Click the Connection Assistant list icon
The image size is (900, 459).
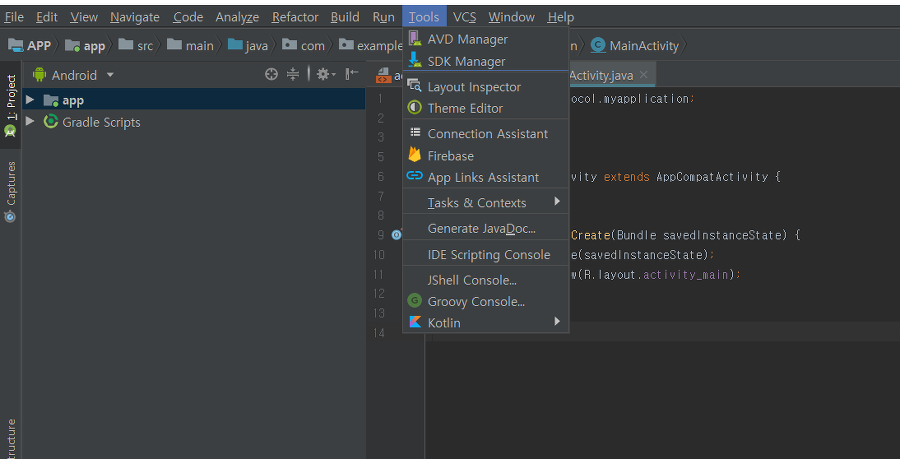(415, 133)
